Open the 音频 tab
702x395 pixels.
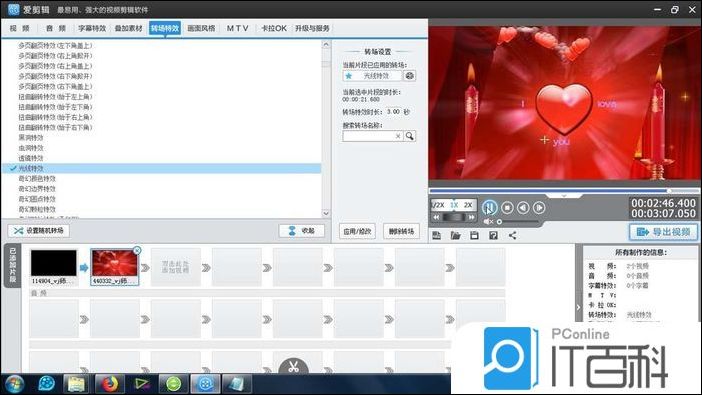pos(56,28)
